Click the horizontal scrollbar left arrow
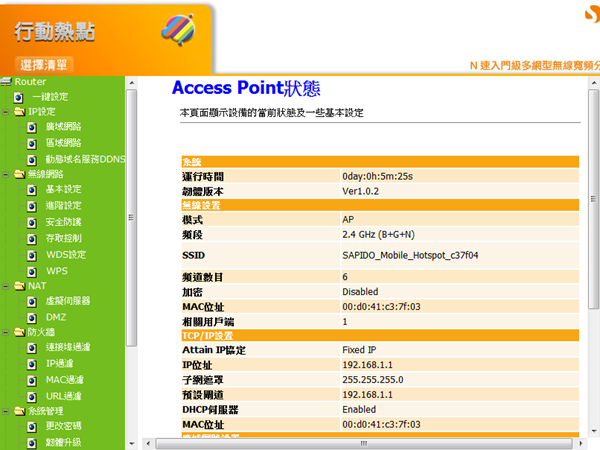This screenshot has width=600, height=450. tap(148, 443)
